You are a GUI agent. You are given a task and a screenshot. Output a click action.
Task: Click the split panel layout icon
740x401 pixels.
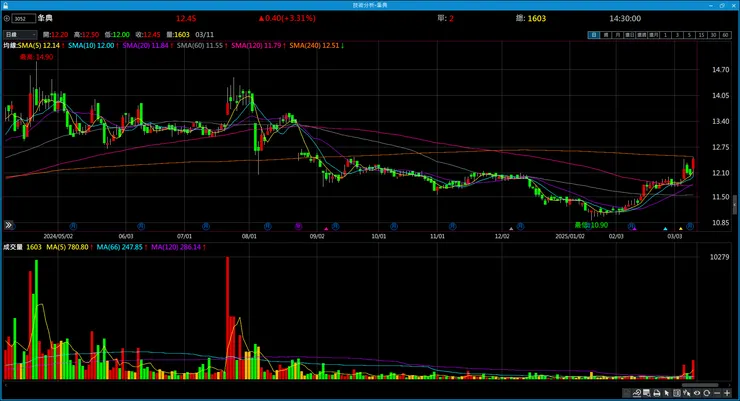[x=677, y=393]
